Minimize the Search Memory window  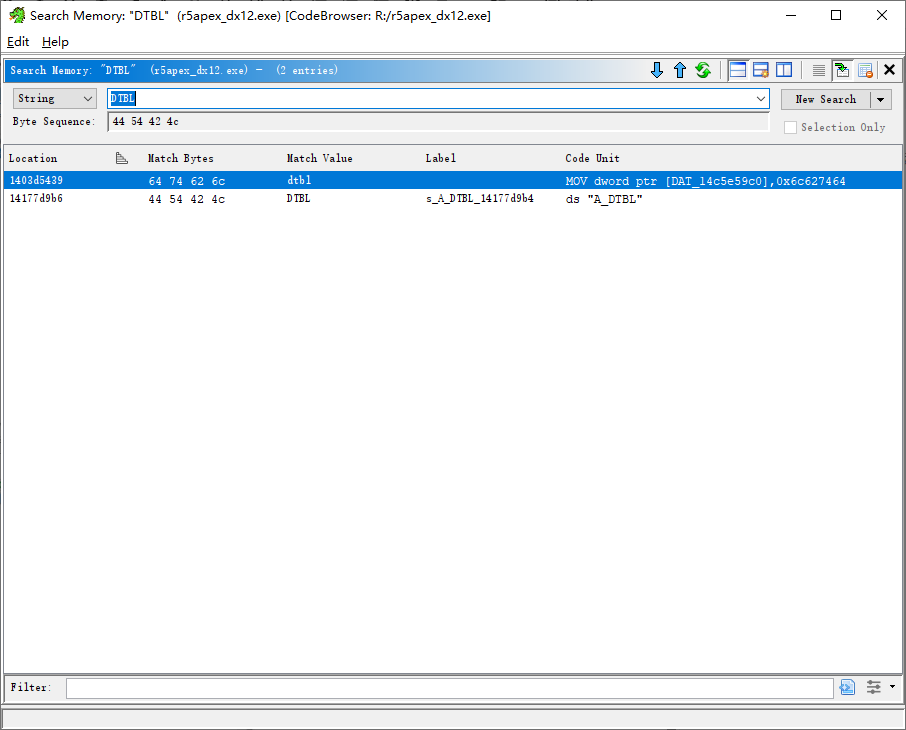(x=791, y=15)
